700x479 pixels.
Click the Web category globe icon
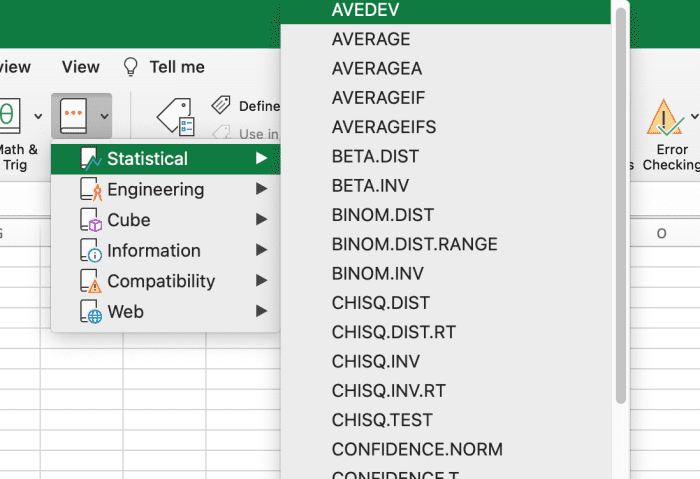91,312
